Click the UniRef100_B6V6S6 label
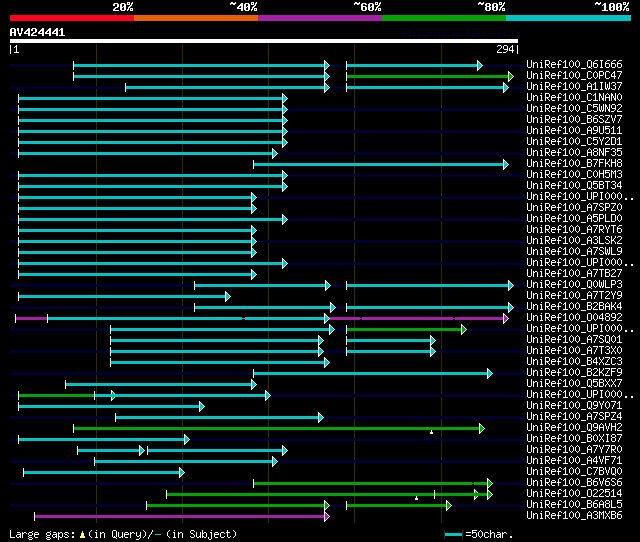The height and width of the screenshot is (542, 640). click(574, 483)
